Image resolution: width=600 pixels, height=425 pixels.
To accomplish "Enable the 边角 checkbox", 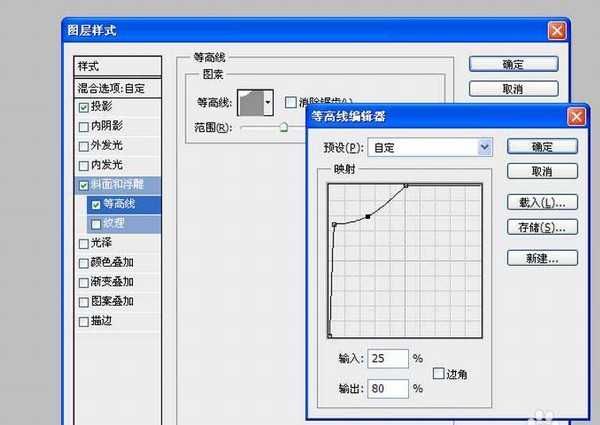I will (439, 373).
